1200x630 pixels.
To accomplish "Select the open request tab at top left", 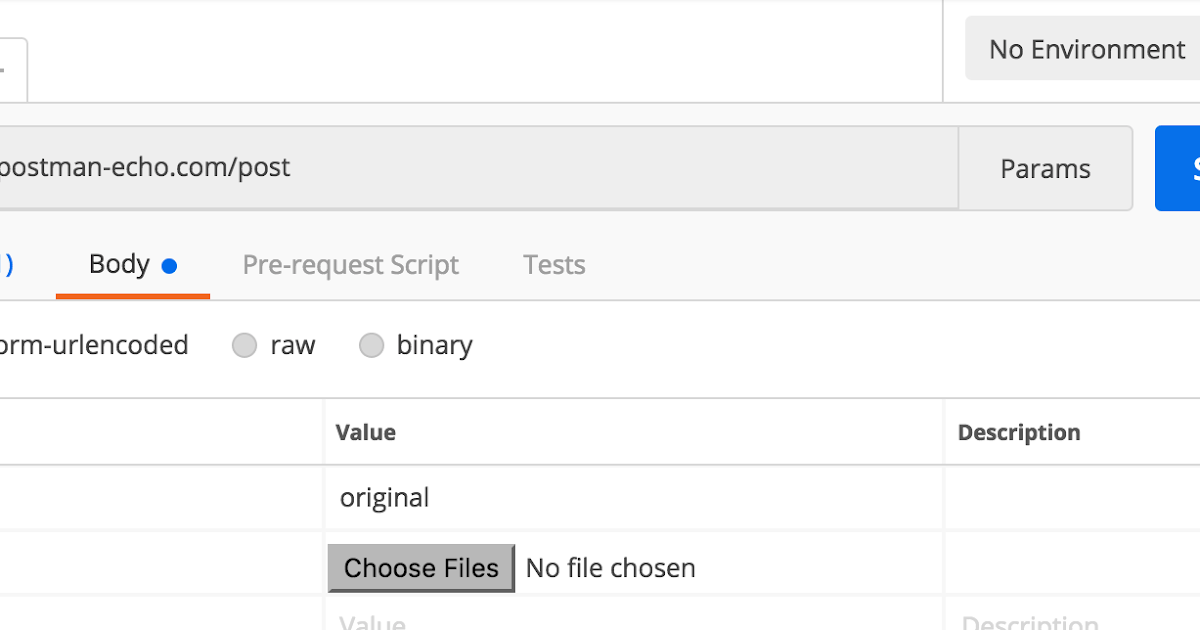I will coord(12,69).
